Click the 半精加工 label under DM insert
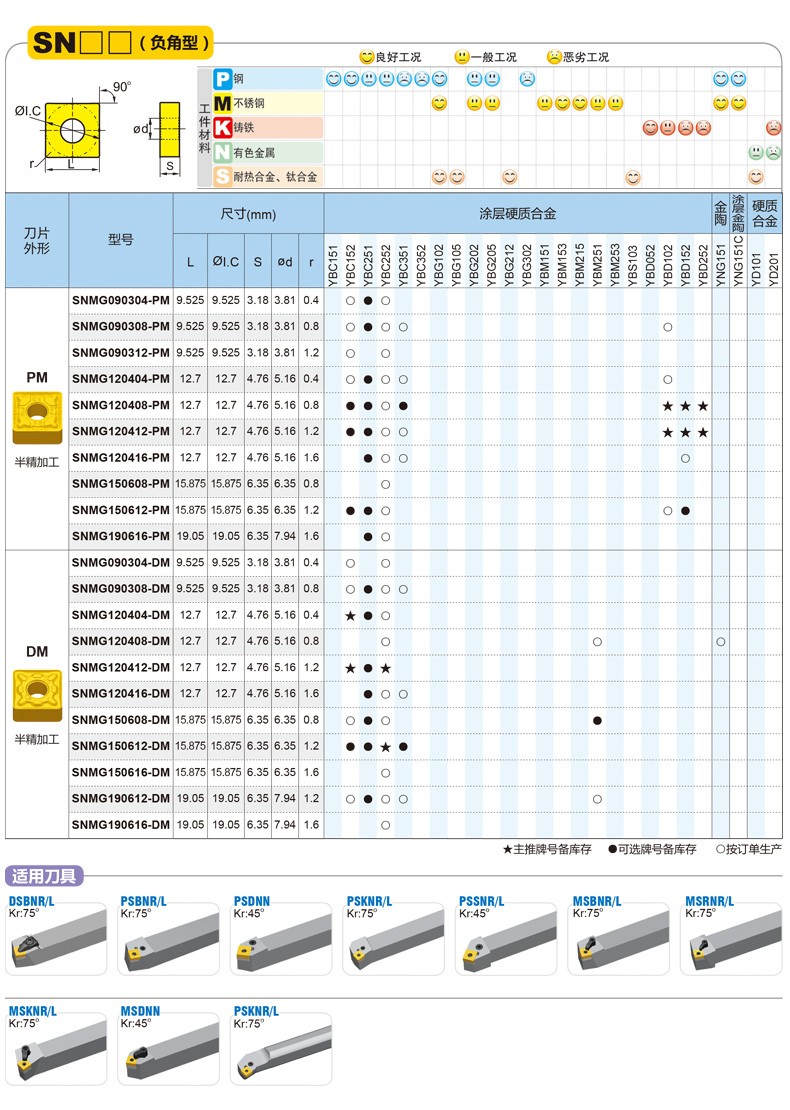 pyautogui.click(x=37, y=739)
